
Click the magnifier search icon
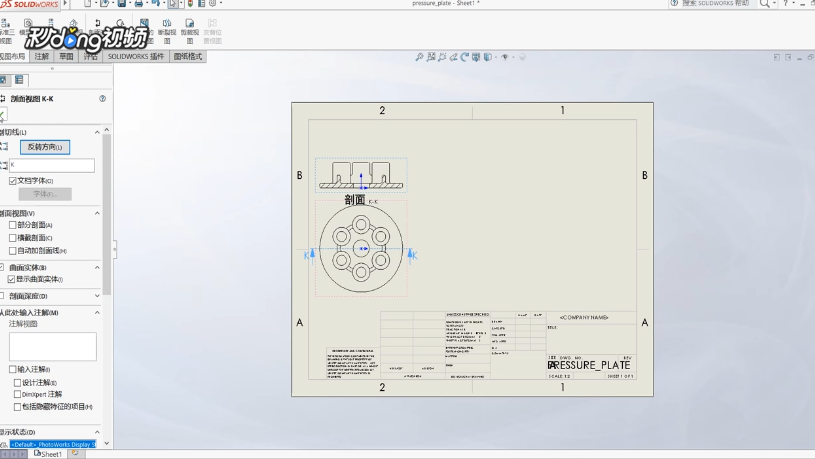(764, 4)
